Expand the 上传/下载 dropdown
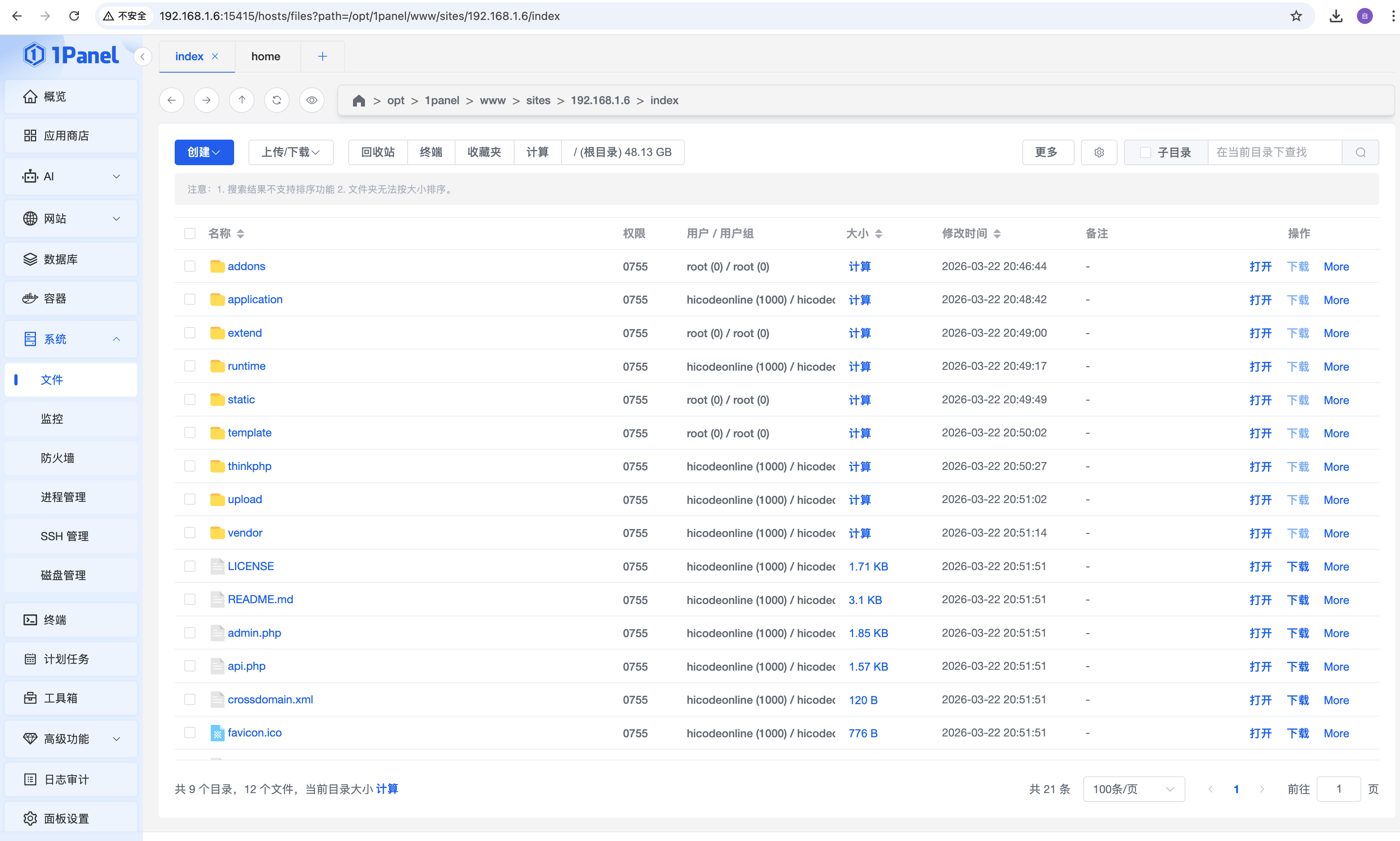This screenshot has height=841, width=1400. pos(291,152)
